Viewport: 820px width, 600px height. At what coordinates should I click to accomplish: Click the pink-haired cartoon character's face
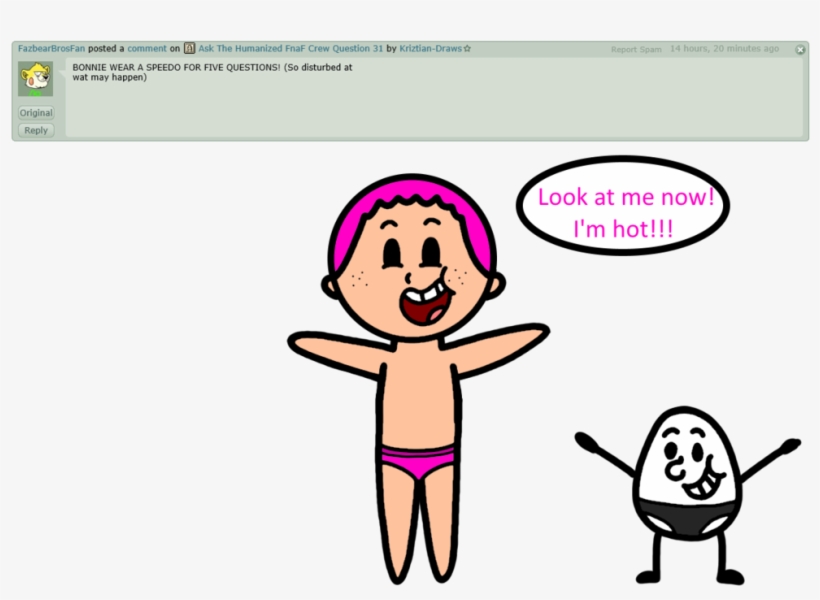click(x=413, y=259)
